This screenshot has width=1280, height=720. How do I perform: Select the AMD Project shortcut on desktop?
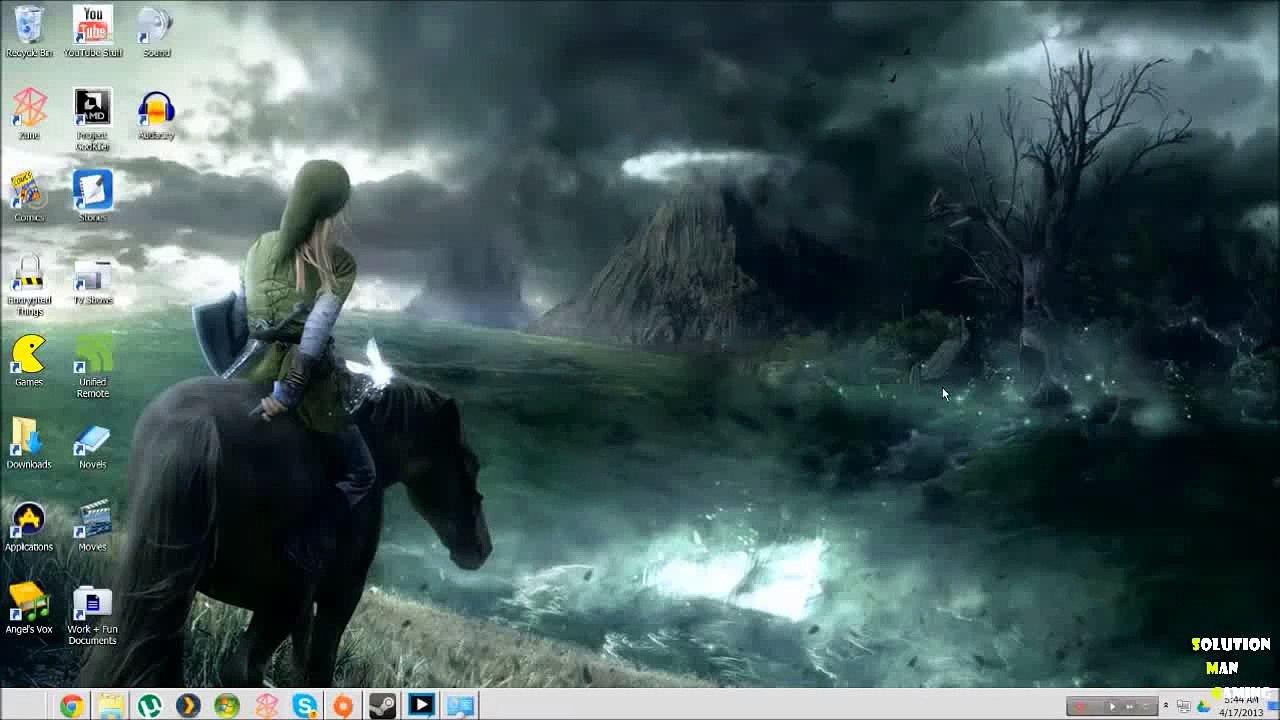point(92,119)
